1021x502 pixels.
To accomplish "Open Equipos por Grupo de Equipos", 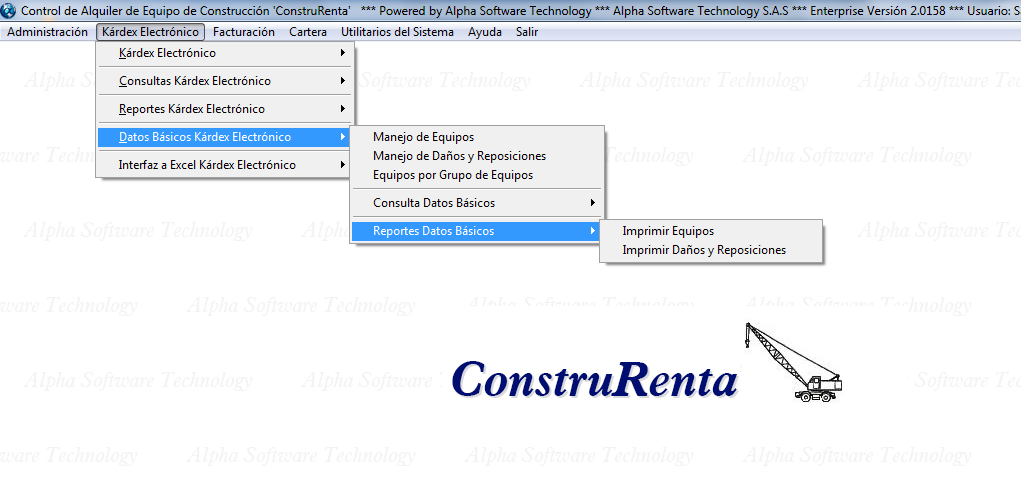I will (452, 175).
